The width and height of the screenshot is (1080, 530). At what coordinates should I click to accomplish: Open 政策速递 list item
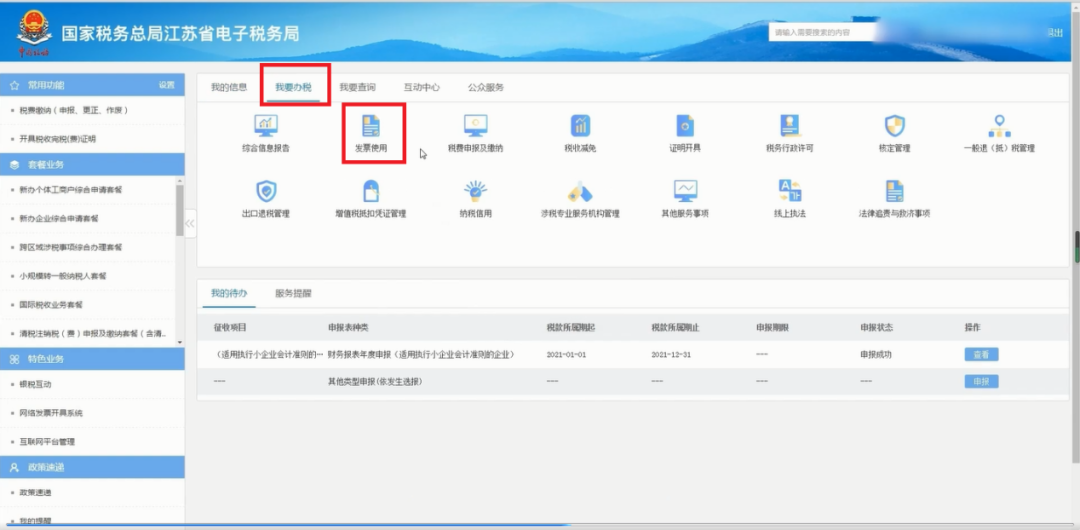pyautogui.click(x=35, y=493)
